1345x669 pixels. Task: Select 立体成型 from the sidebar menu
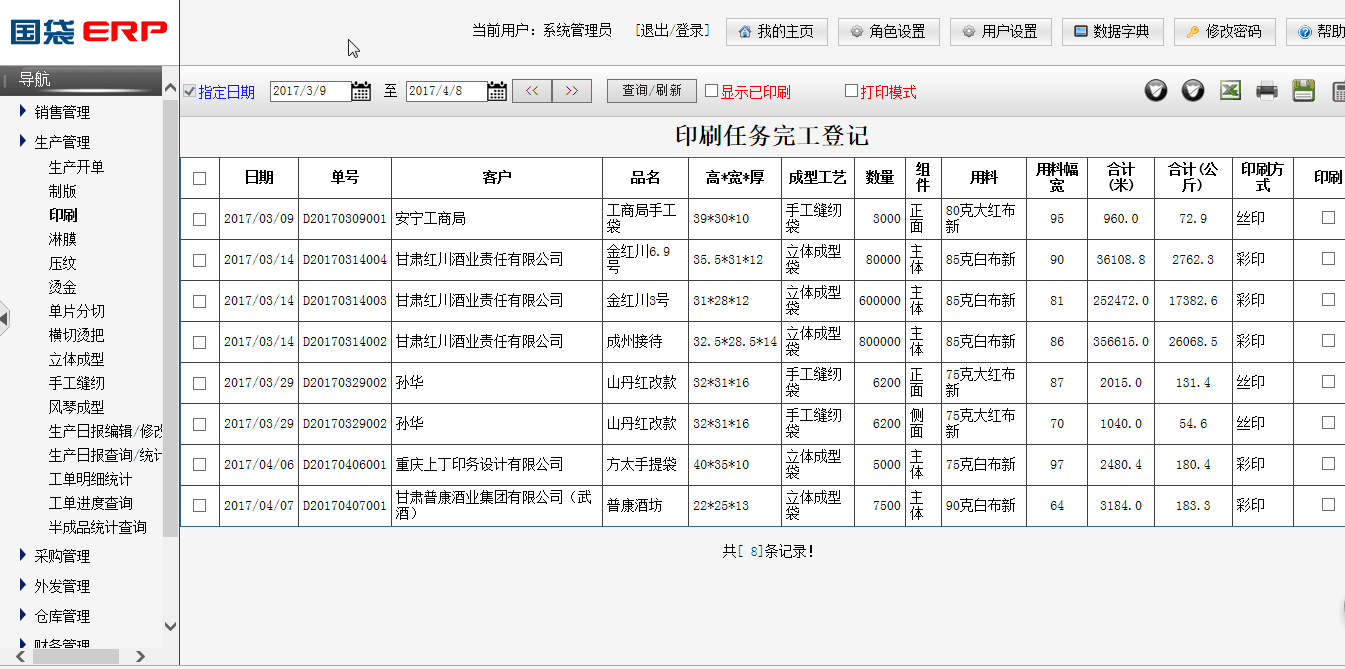(x=76, y=359)
